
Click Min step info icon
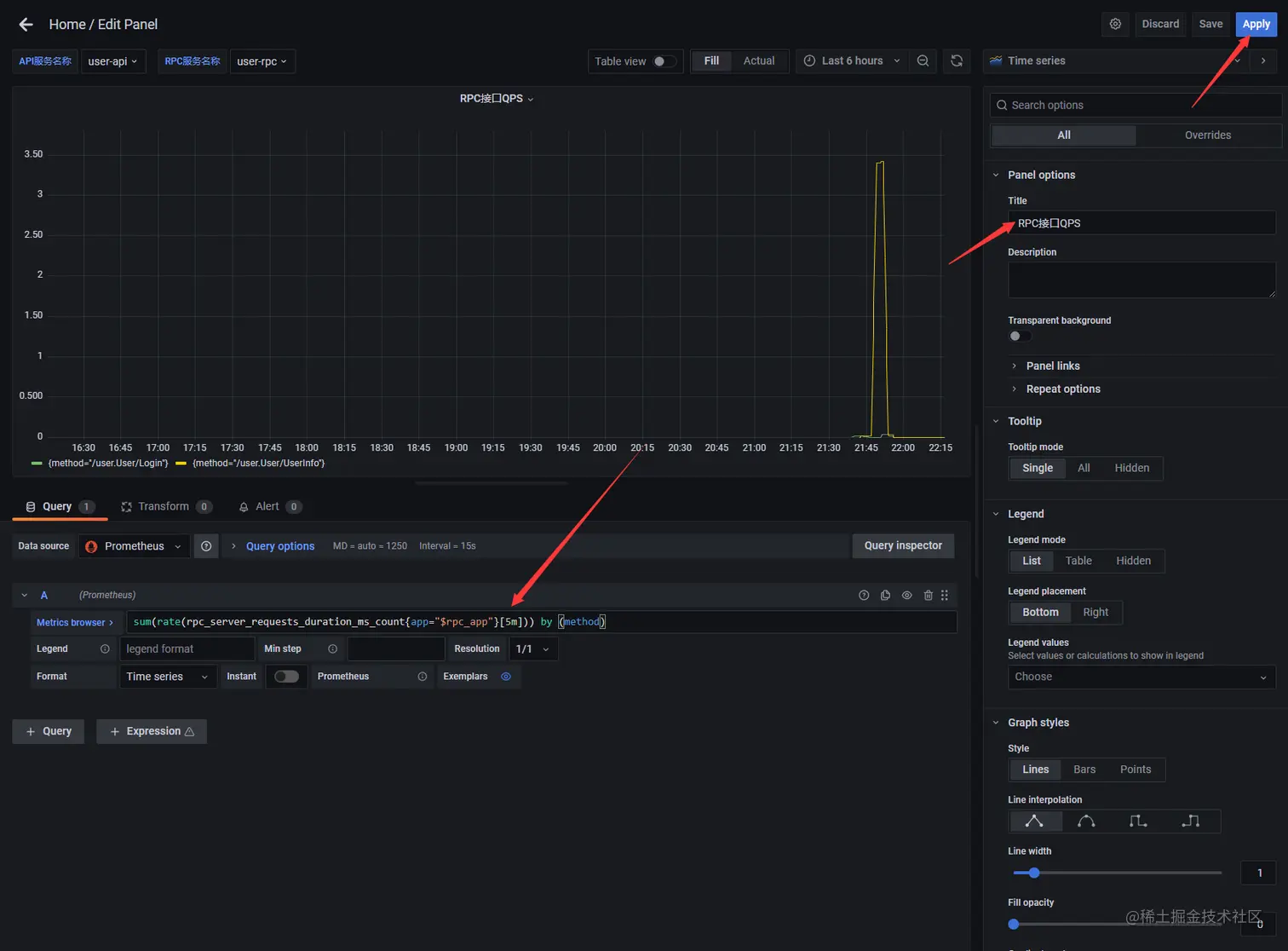[x=332, y=649]
